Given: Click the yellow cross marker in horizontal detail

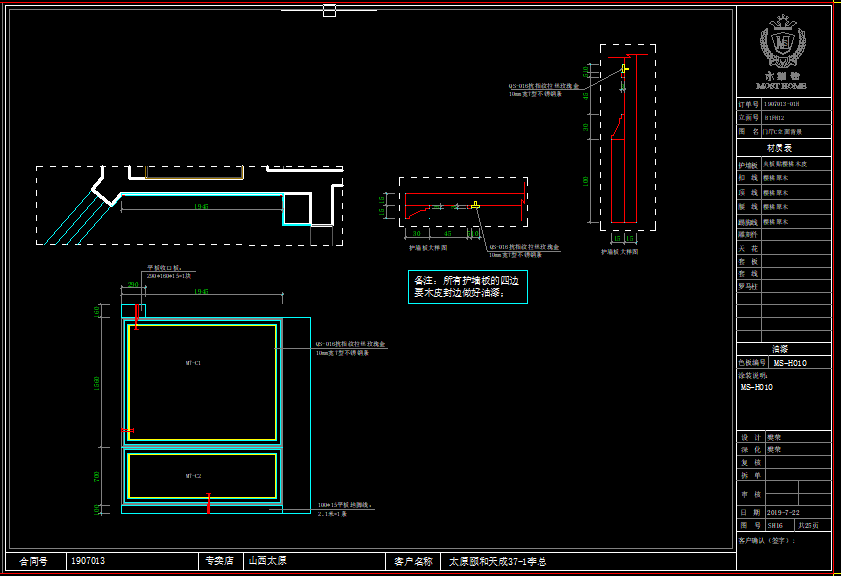Looking at the screenshot, I should pyautogui.click(x=476, y=205).
